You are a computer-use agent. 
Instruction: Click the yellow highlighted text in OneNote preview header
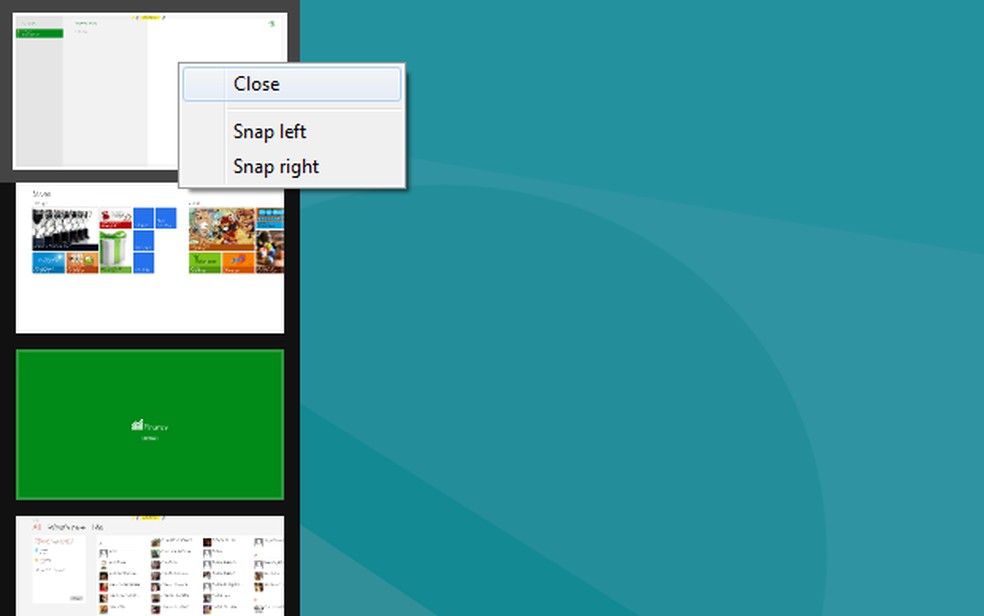point(151,16)
